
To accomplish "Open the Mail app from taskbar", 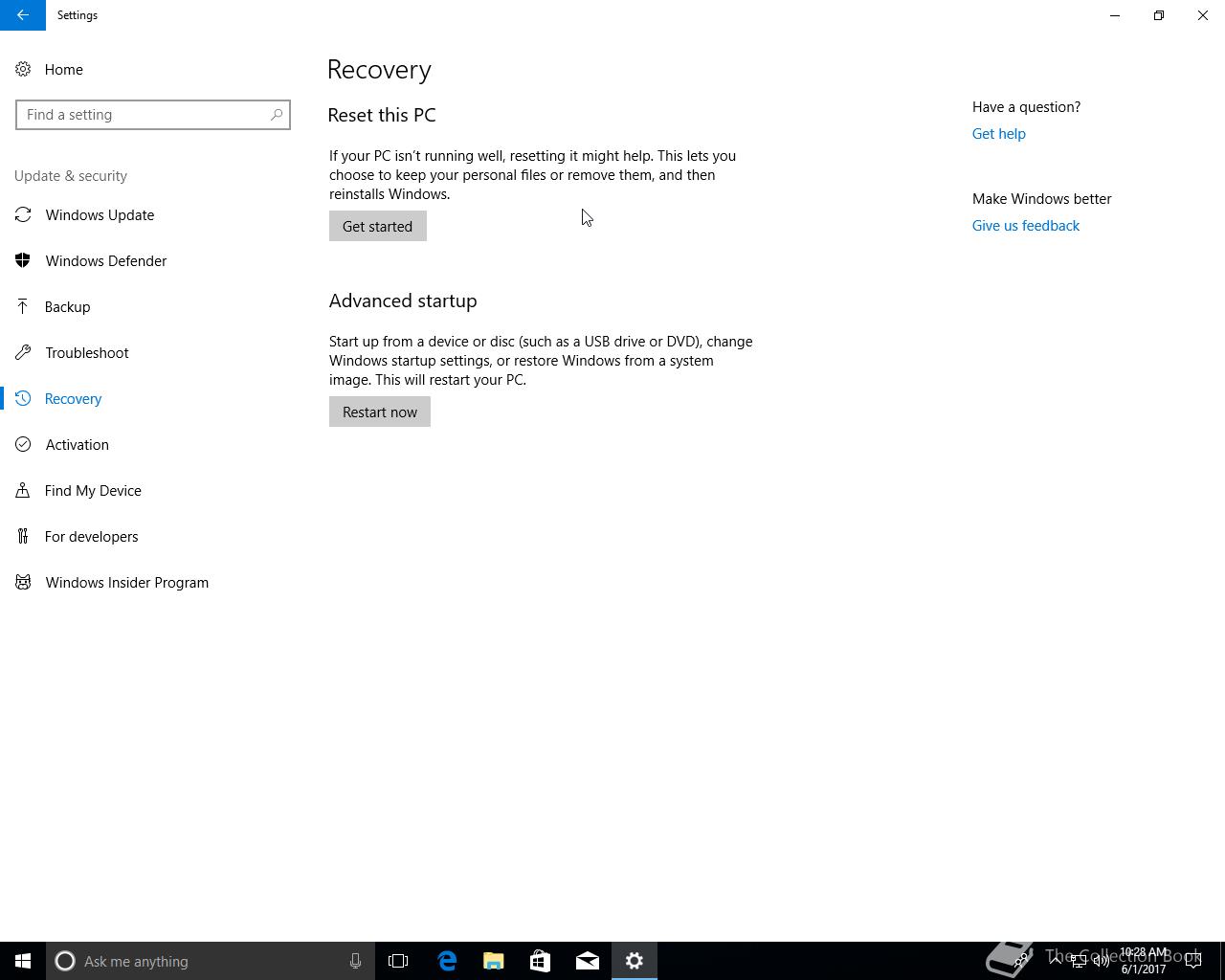I will pos(588,961).
